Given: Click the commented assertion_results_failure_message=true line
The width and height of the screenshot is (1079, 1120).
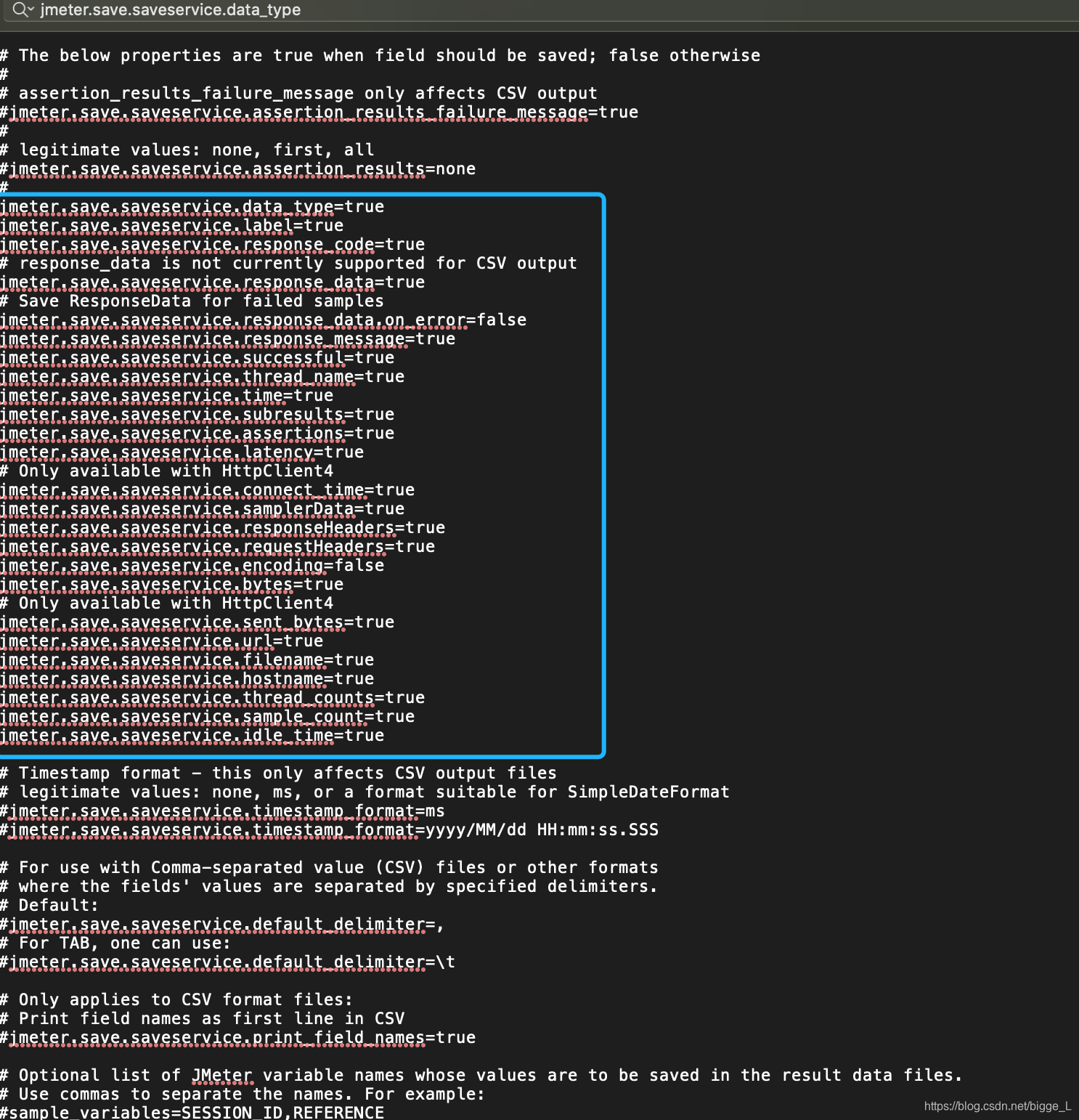Looking at the screenshot, I should click(319, 113).
